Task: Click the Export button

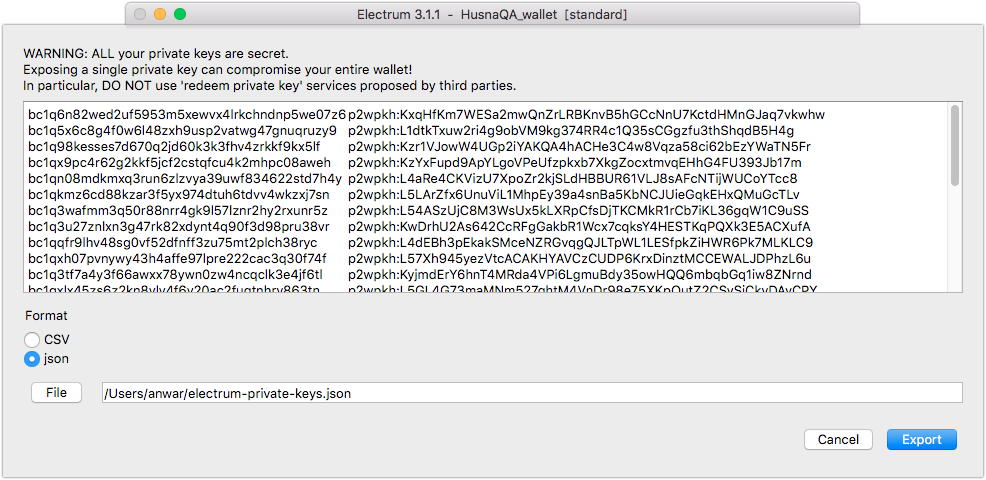Action: [921, 440]
